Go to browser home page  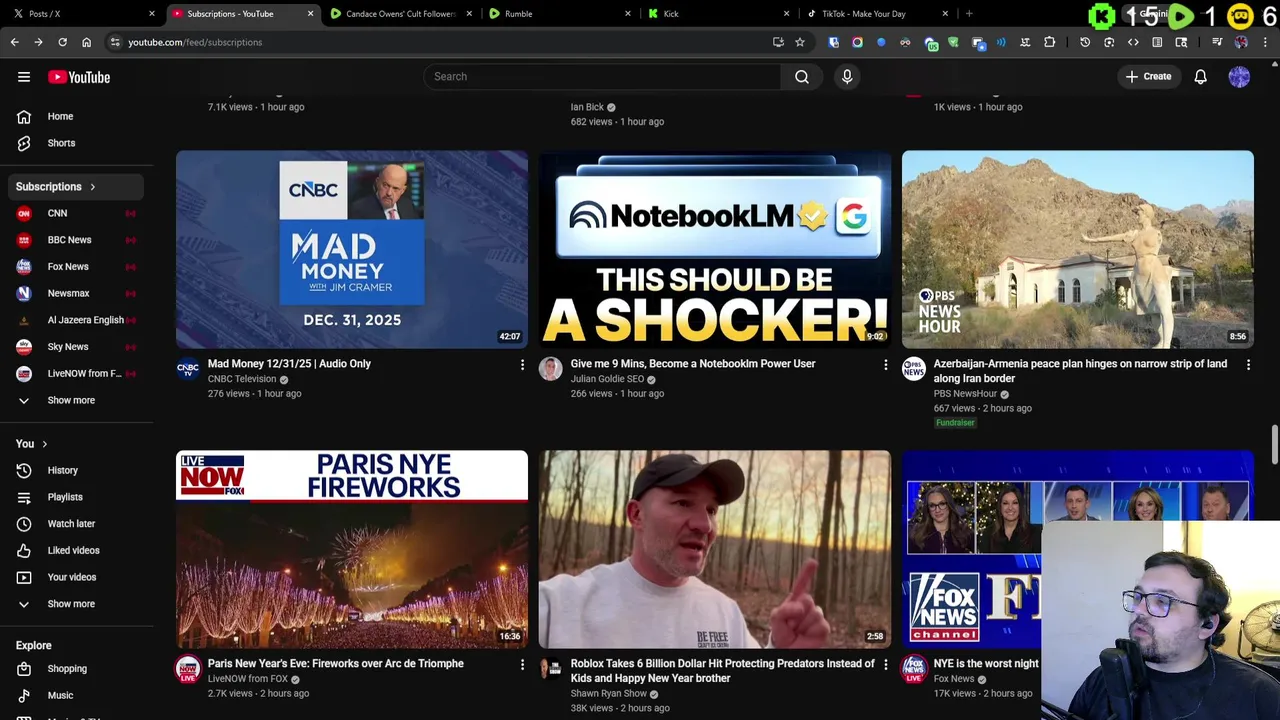86,42
